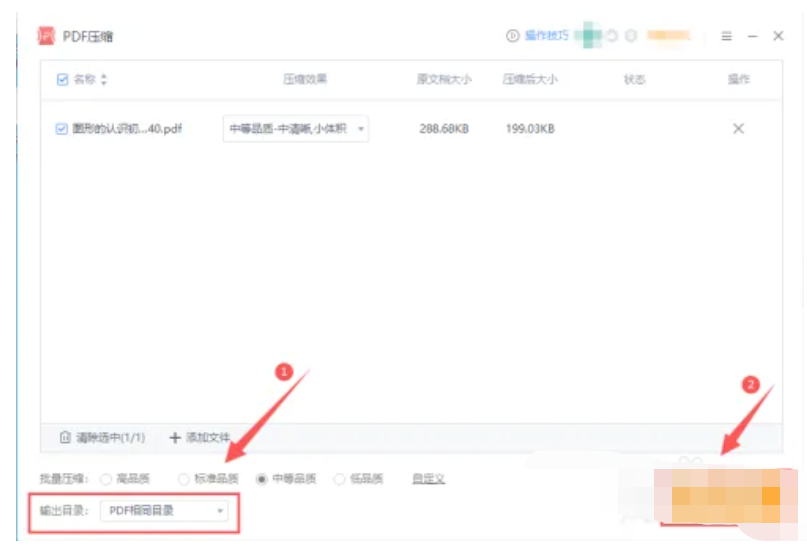
Task: Open the hamburger menu in title bar
Action: pyautogui.click(x=726, y=36)
